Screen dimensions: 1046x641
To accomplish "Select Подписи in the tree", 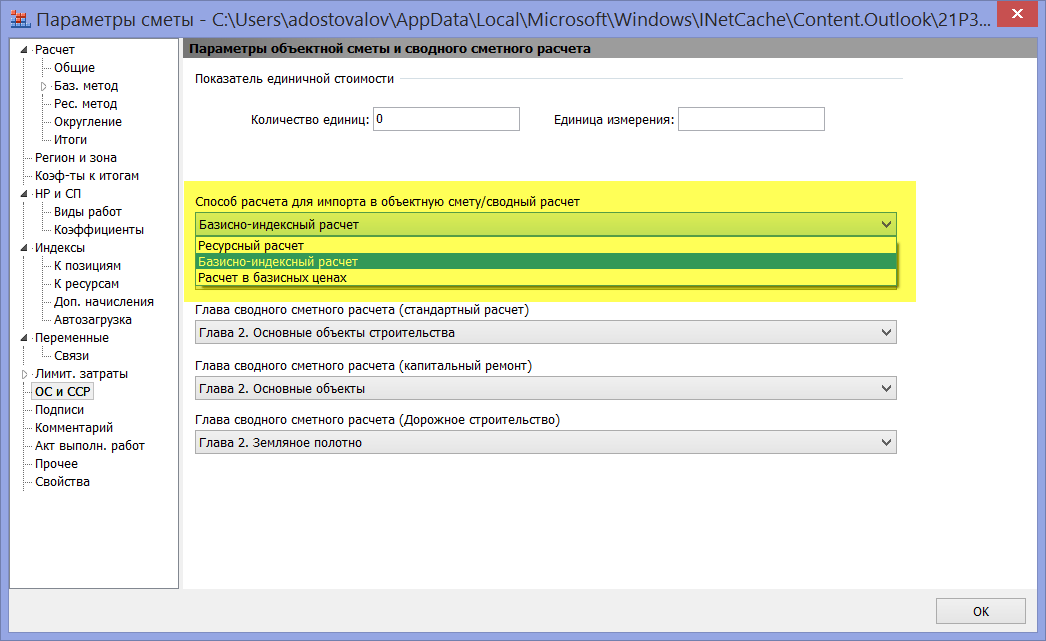I will click(x=59, y=410).
